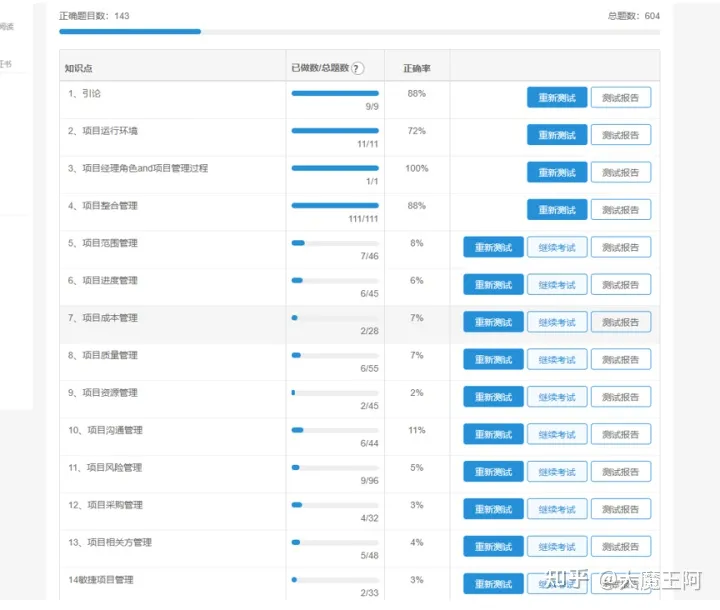Viewport: 720px width, 610px height.
Task: Click the 2/33 completed count
Action: click(369, 593)
